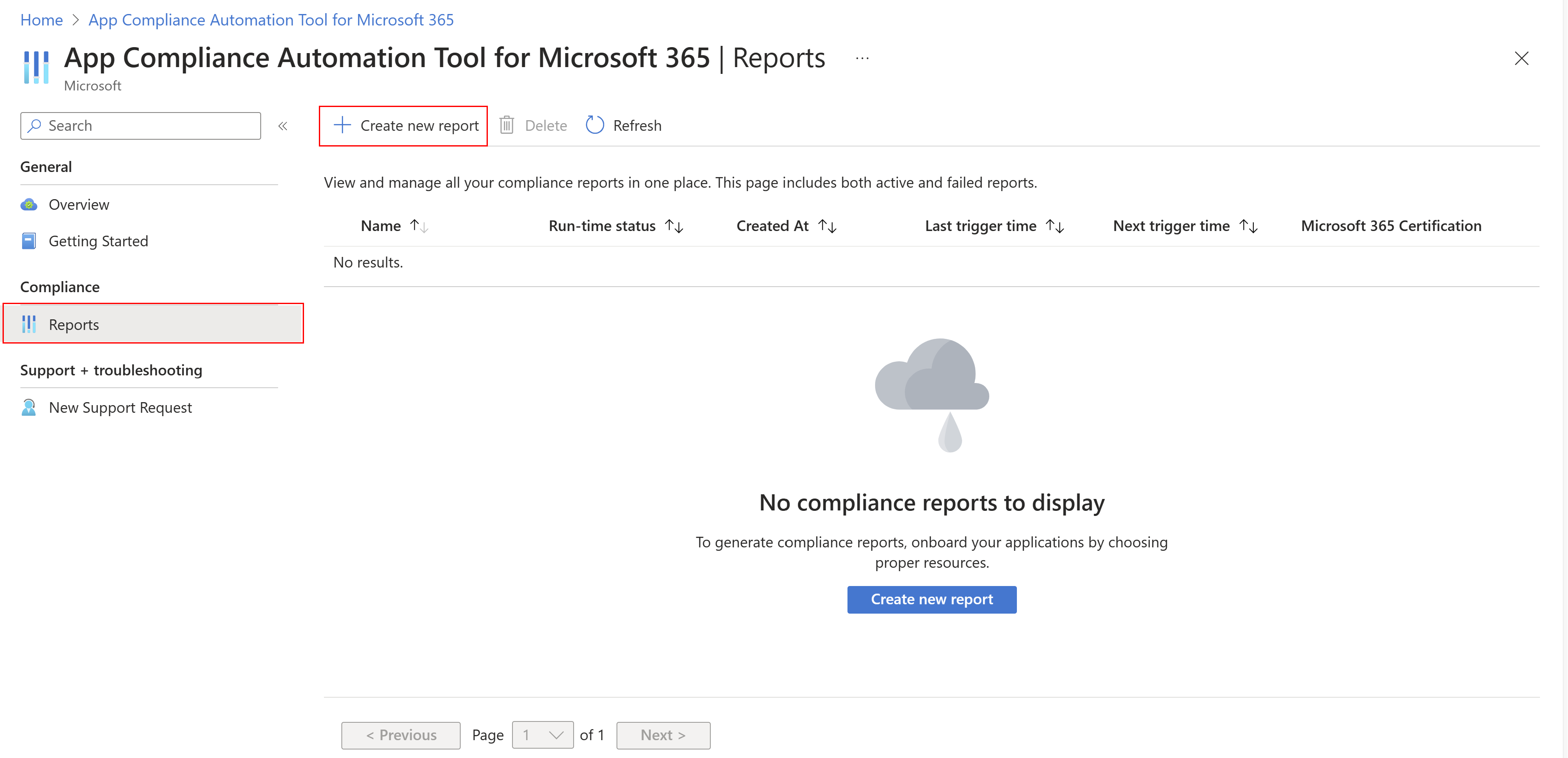Click the plus icon for Create new report

(342, 125)
